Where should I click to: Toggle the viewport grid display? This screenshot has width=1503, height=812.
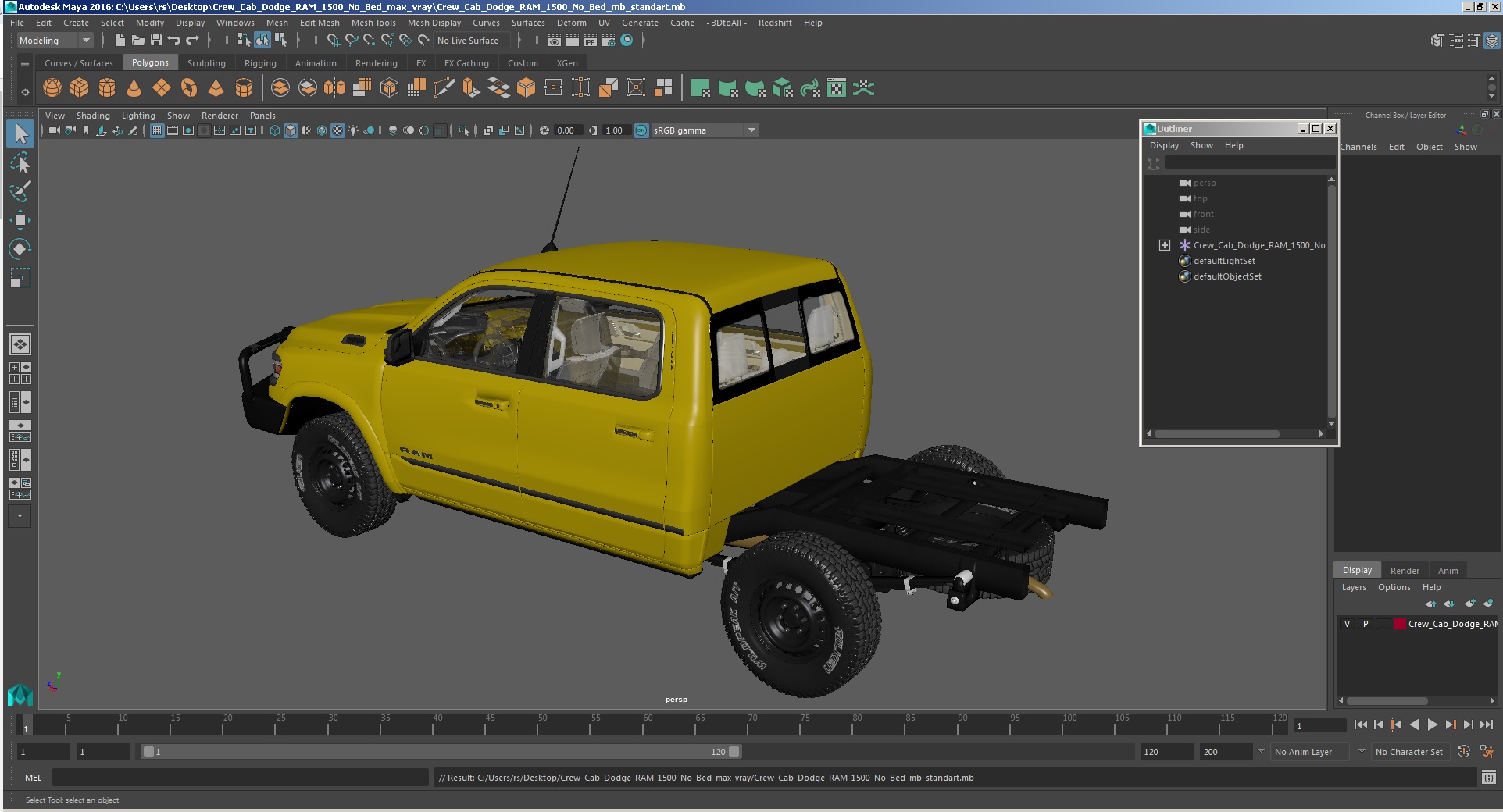[x=157, y=130]
